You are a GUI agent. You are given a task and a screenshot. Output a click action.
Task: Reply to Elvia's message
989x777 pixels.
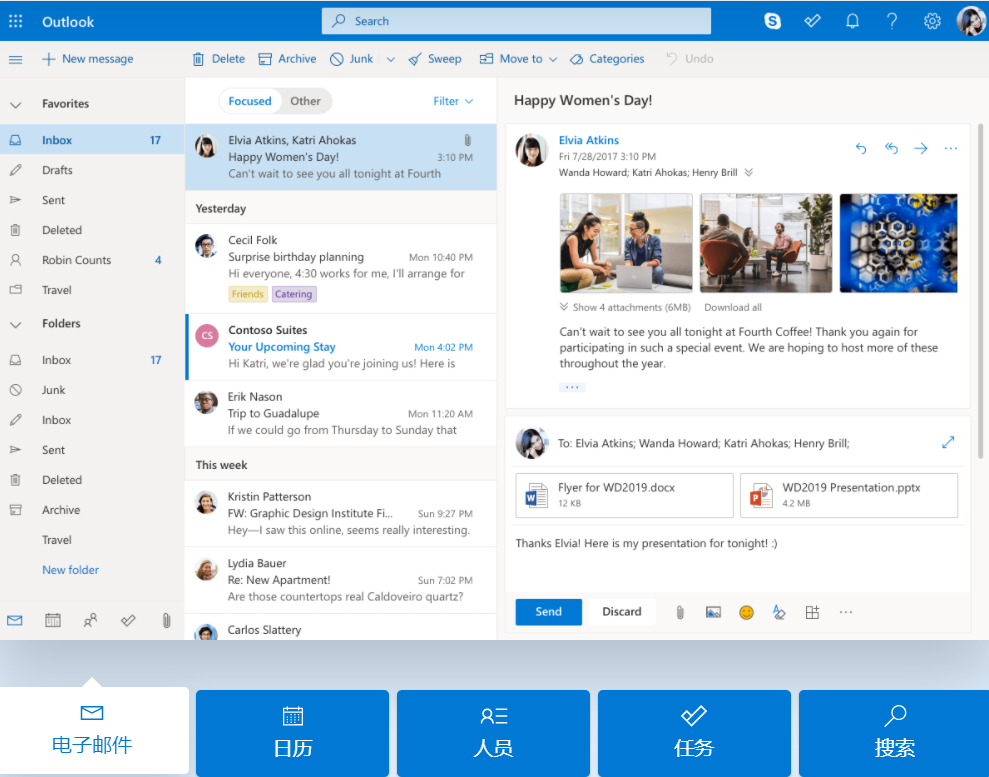[x=861, y=148]
